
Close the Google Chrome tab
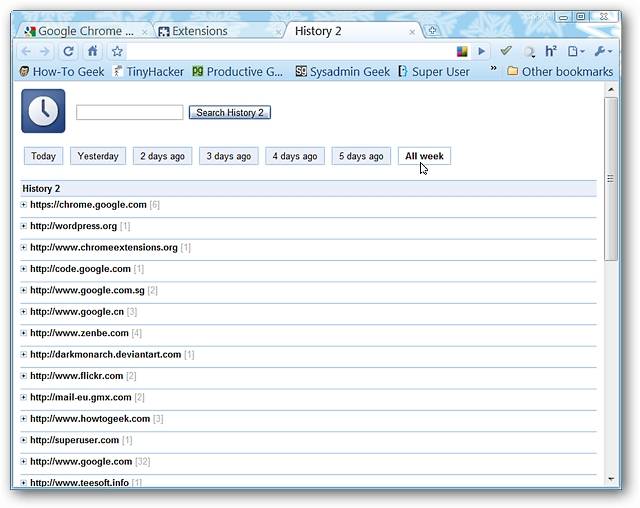[x=144, y=32]
